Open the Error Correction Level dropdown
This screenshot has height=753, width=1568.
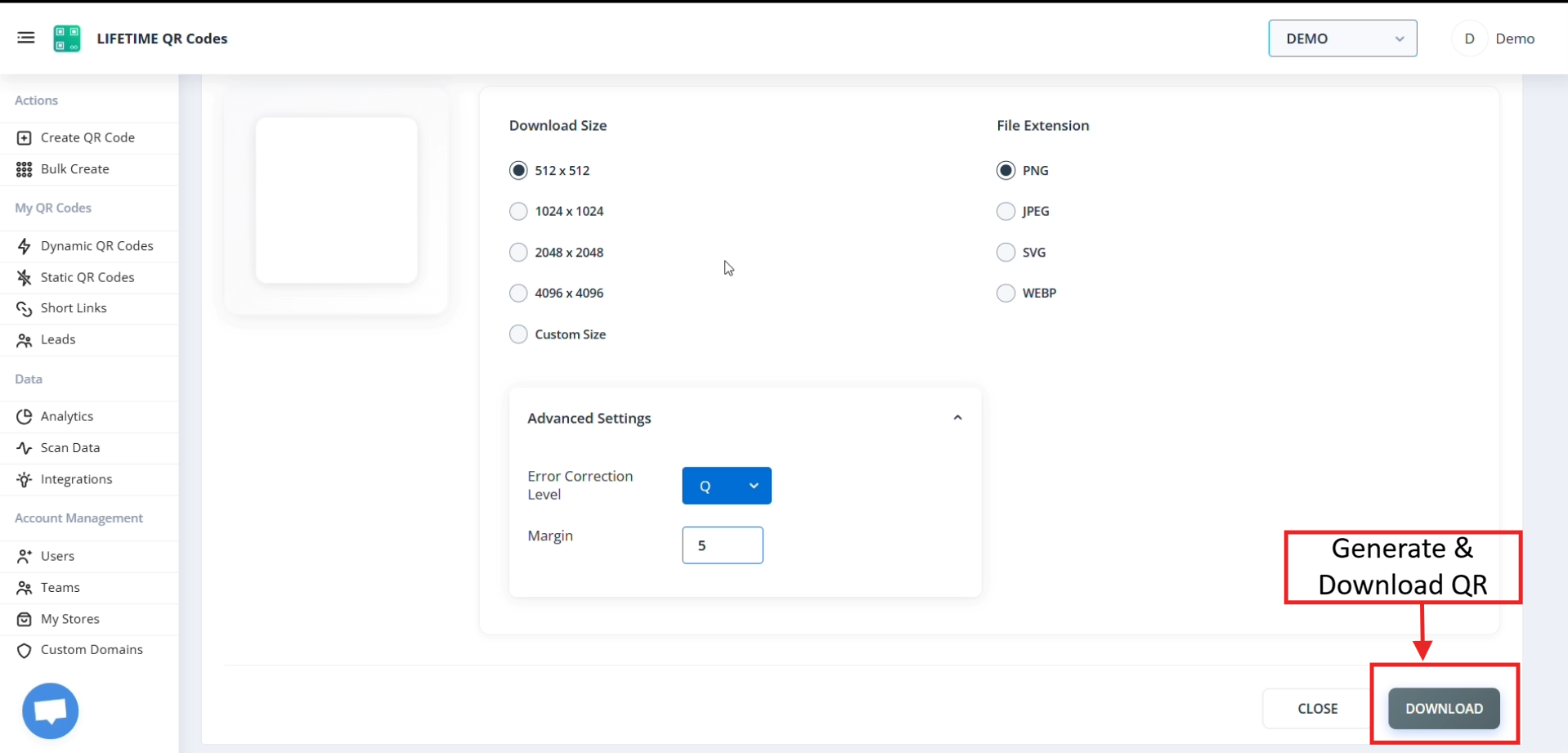point(726,486)
